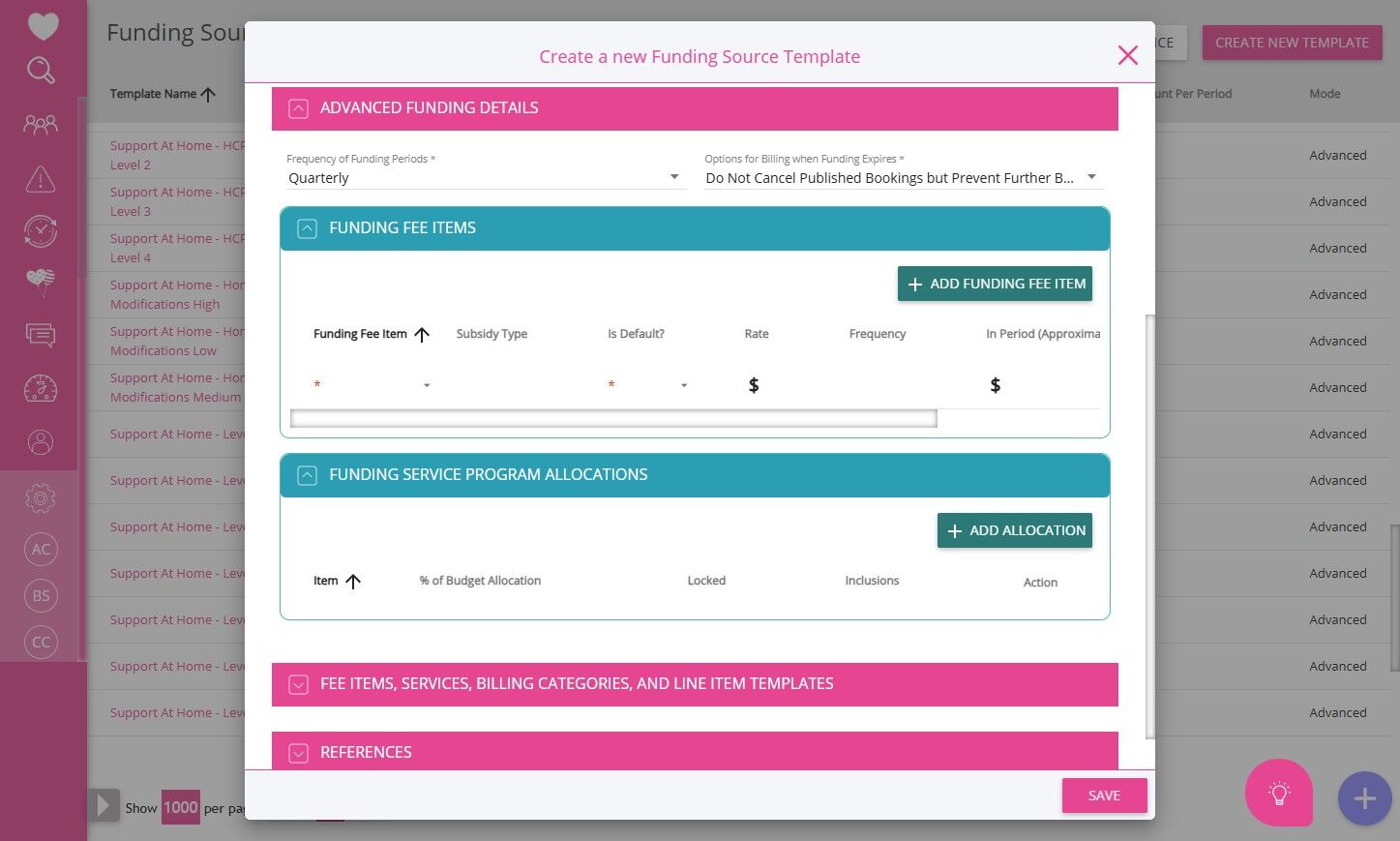This screenshot has width=1400, height=841.
Task: Collapse the Advanced Funding Details section
Action: coord(299,108)
